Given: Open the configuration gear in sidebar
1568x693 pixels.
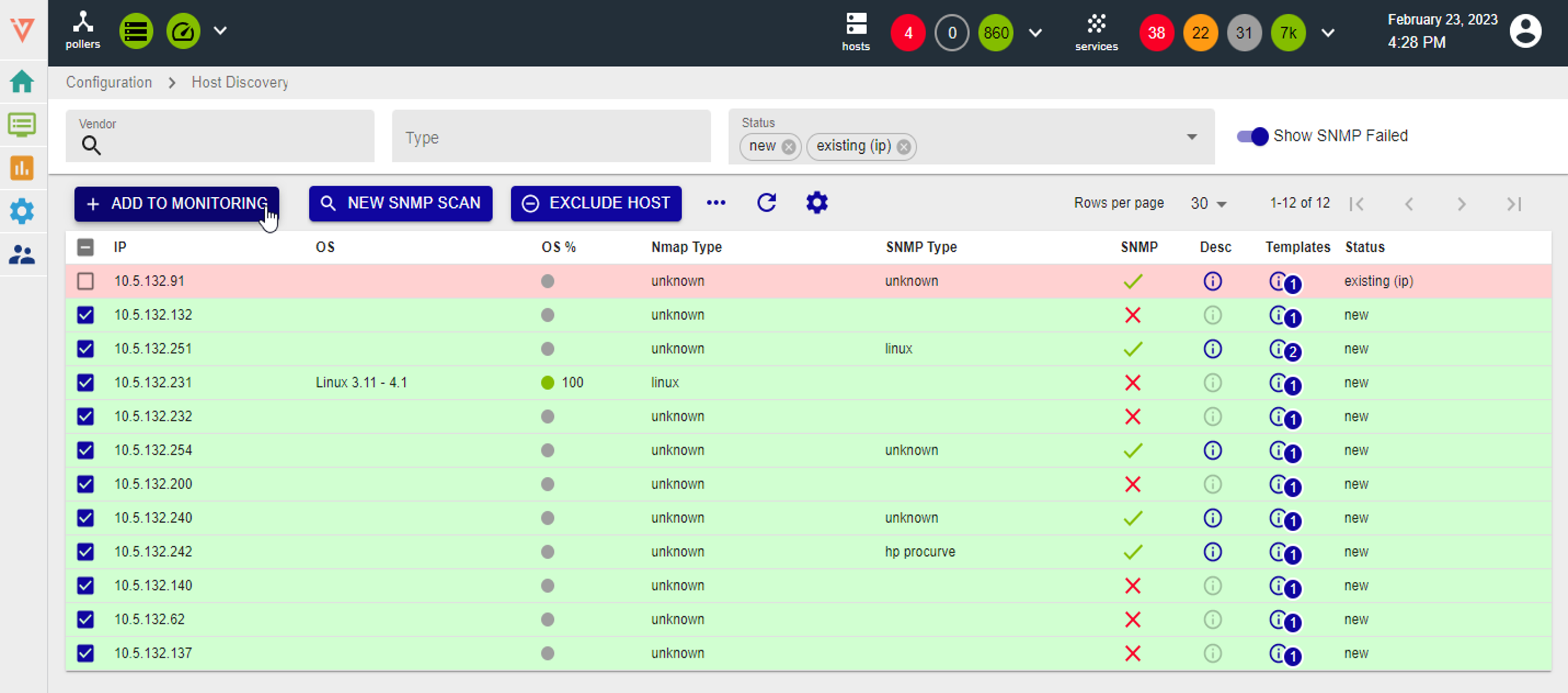Looking at the screenshot, I should (22, 211).
